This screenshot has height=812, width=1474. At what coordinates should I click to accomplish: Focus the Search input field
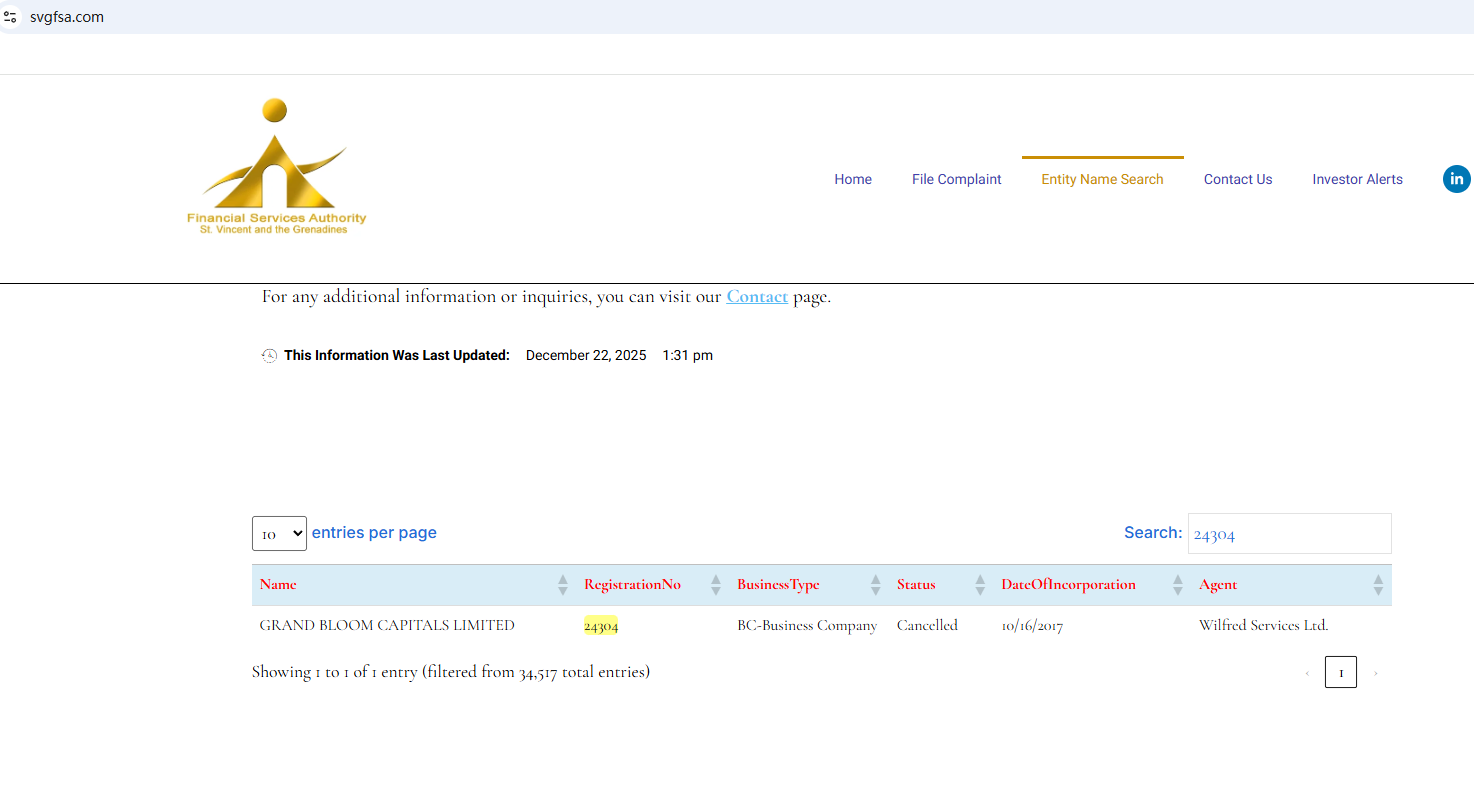pos(1289,534)
